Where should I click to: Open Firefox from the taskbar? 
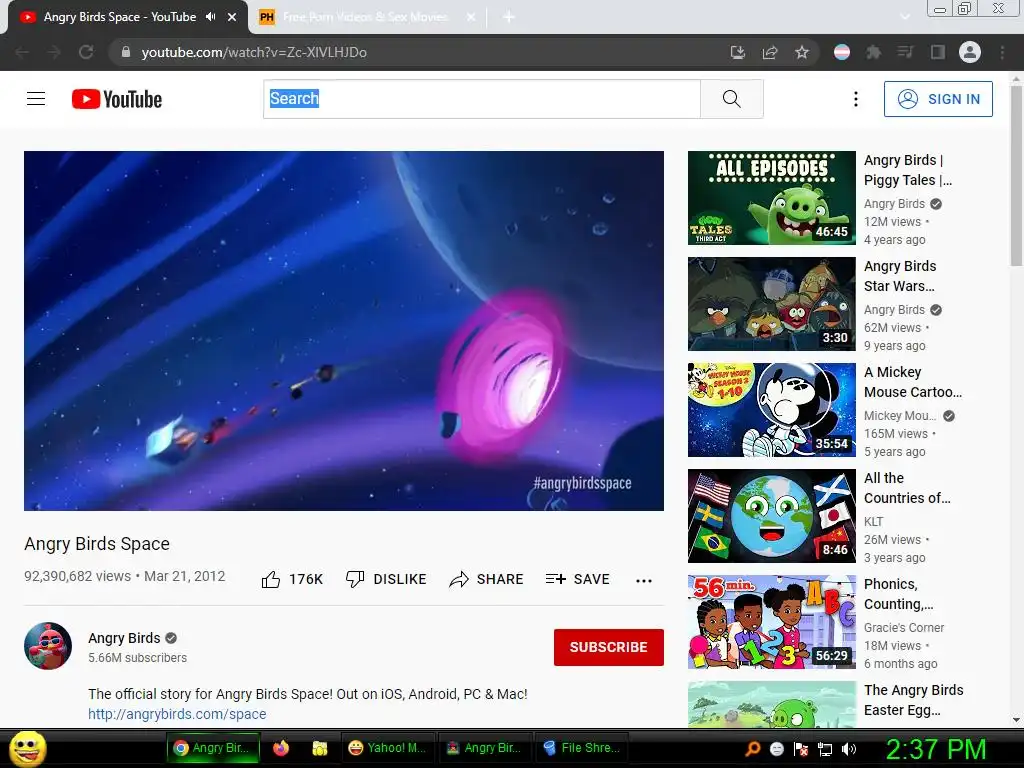[x=281, y=748]
